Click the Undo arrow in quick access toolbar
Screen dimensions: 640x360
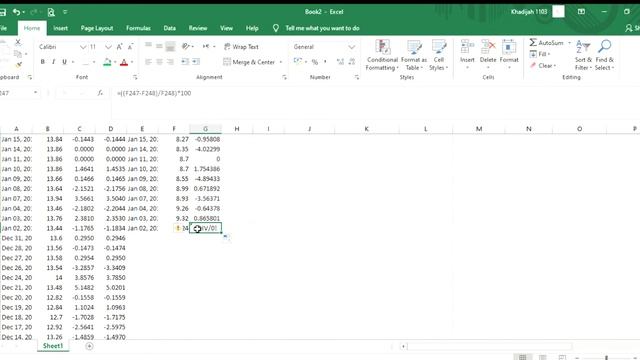tap(16, 12)
